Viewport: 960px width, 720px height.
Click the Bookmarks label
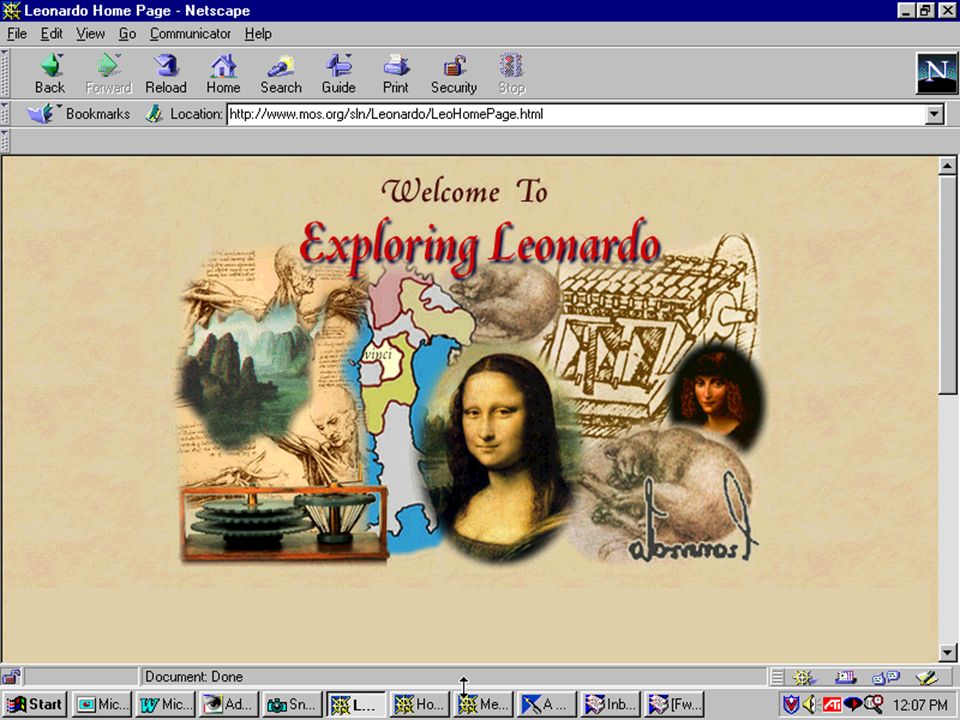click(98, 114)
